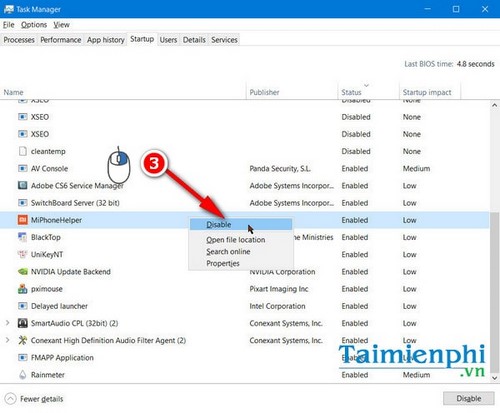The height and width of the screenshot is (413, 500).
Task: Sort by the Startup impact column header
Action: 430,92
